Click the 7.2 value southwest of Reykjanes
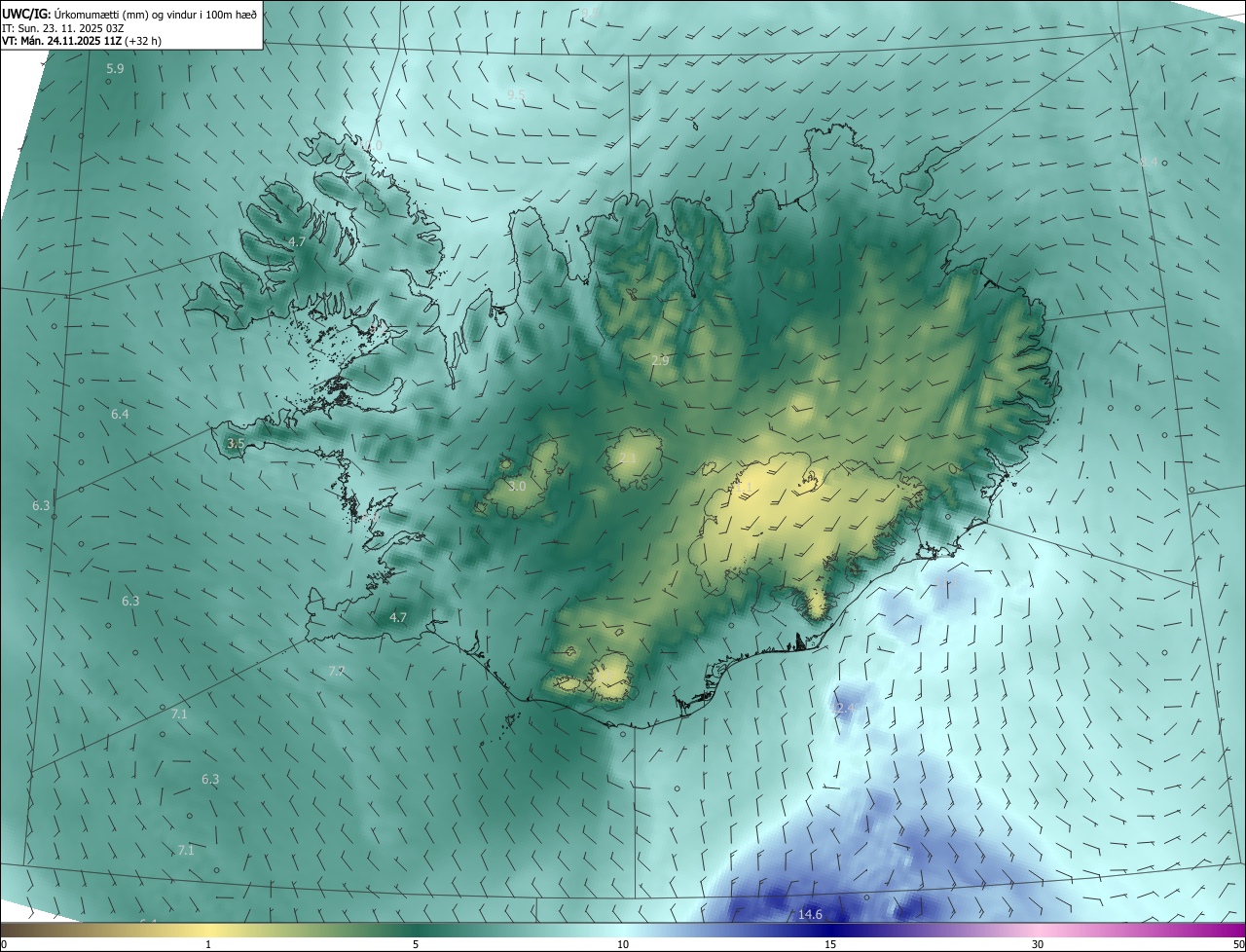Screen dimensions: 1246x952 (x=337, y=672)
